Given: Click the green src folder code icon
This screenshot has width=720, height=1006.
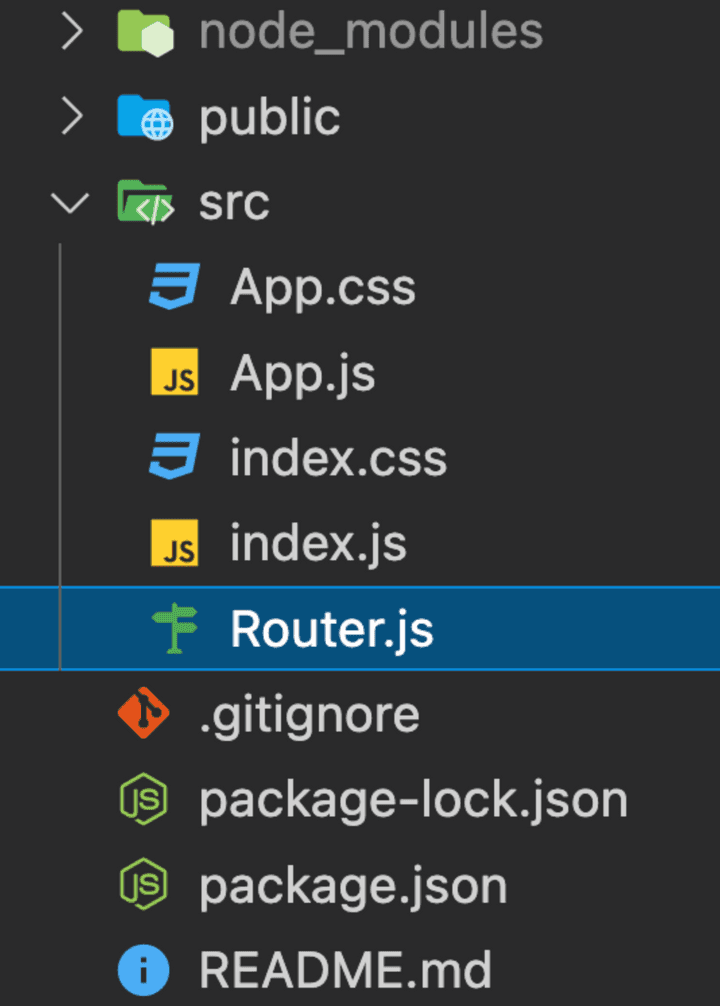Looking at the screenshot, I should [145, 203].
